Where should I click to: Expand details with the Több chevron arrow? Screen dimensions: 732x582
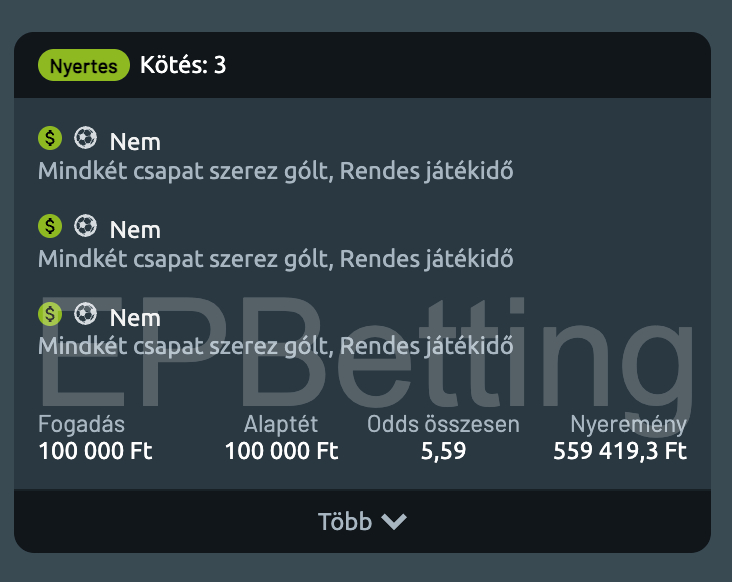pyautogui.click(x=394, y=522)
